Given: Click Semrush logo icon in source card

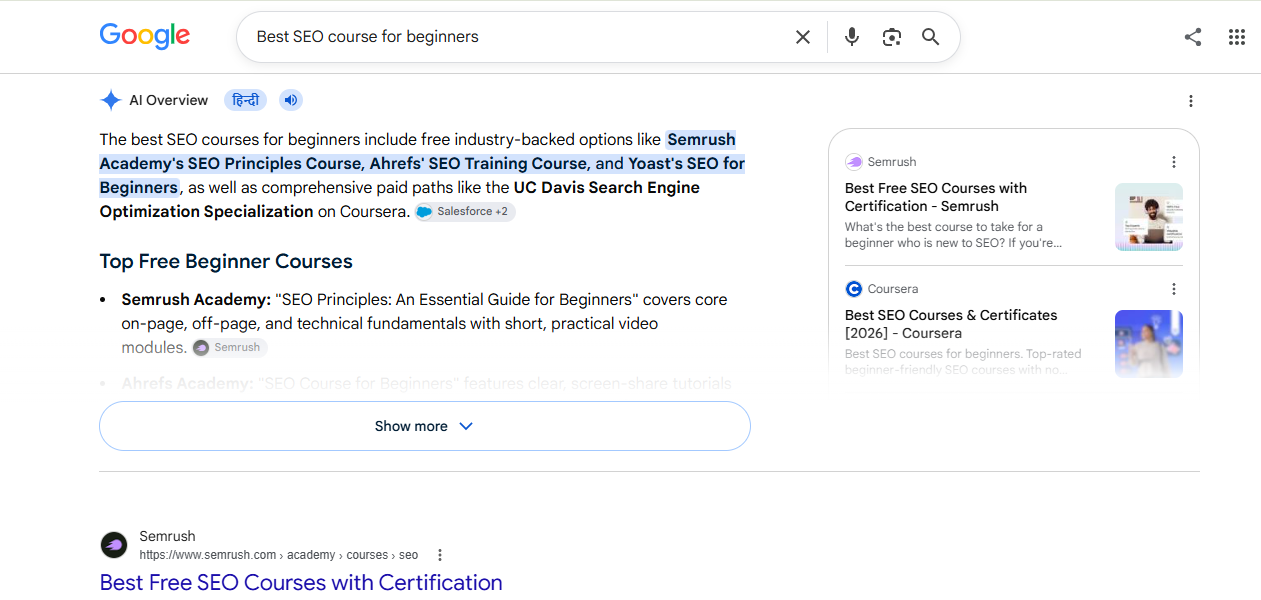Looking at the screenshot, I should coord(853,162).
